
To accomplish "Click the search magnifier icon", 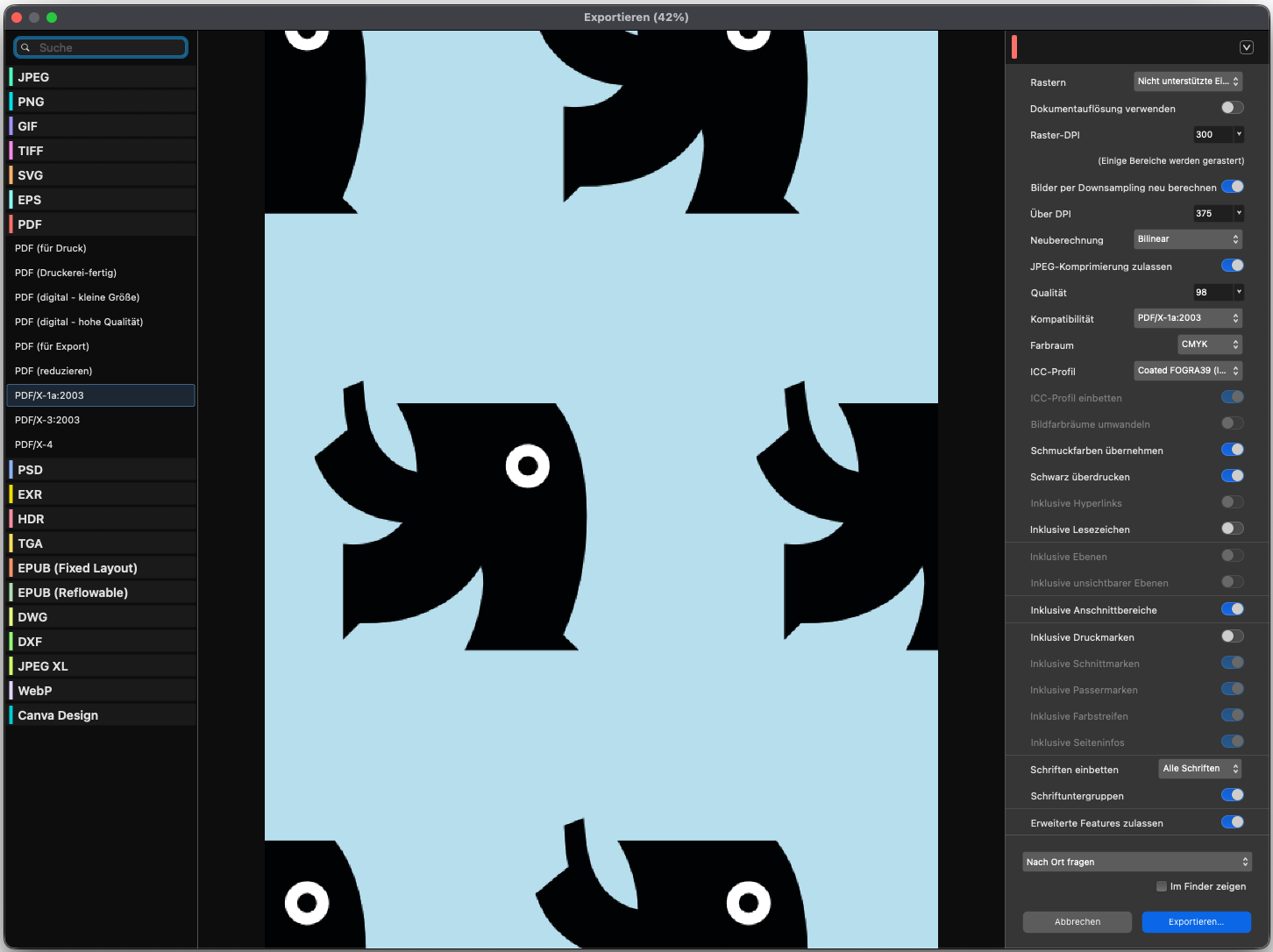I will [x=25, y=47].
